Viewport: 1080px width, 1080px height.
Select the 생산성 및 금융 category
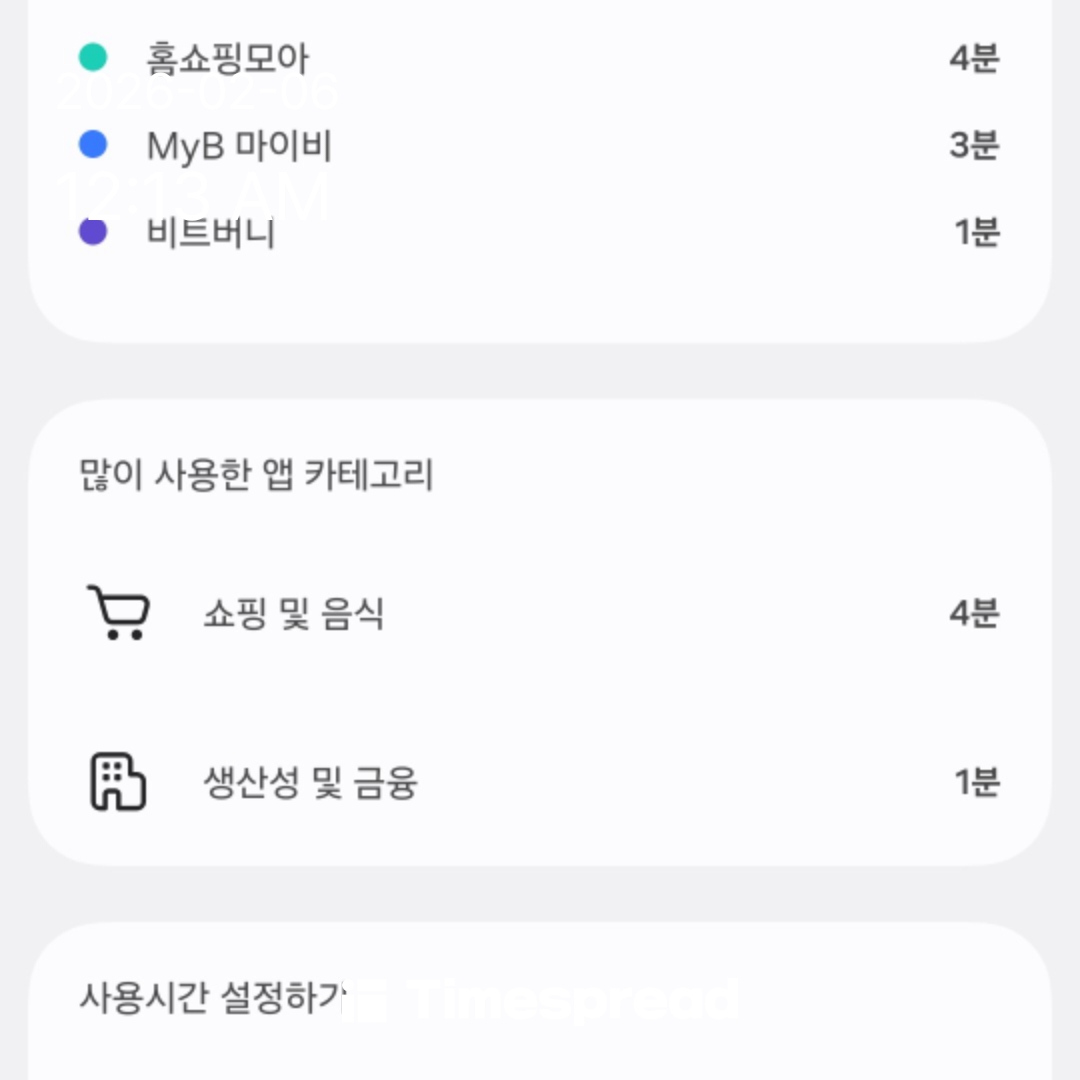click(x=310, y=782)
